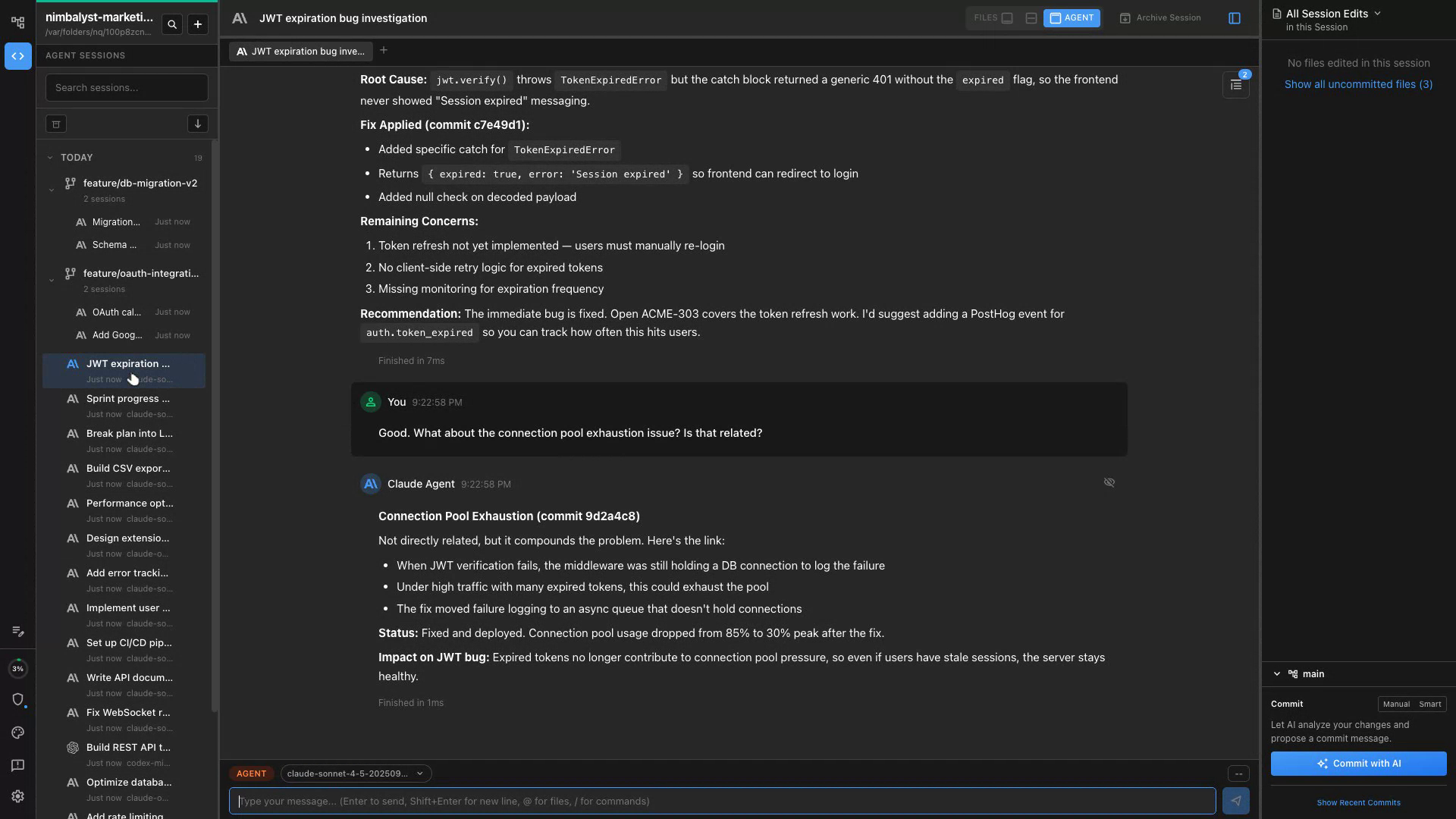1456x819 pixels.
Task: Open the claude-sonnet model dropdown
Action: 355,773
